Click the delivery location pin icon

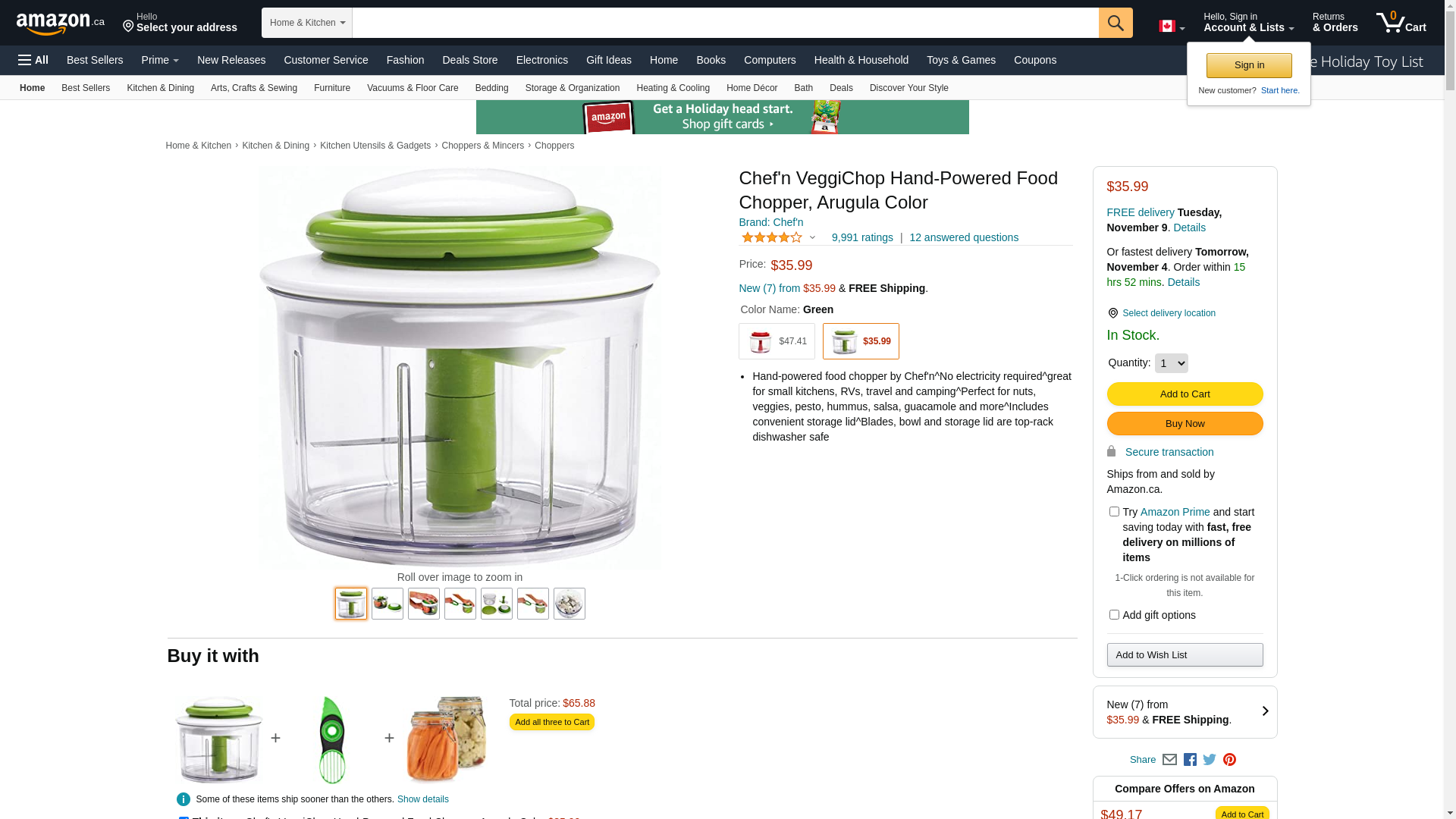click(x=1112, y=313)
